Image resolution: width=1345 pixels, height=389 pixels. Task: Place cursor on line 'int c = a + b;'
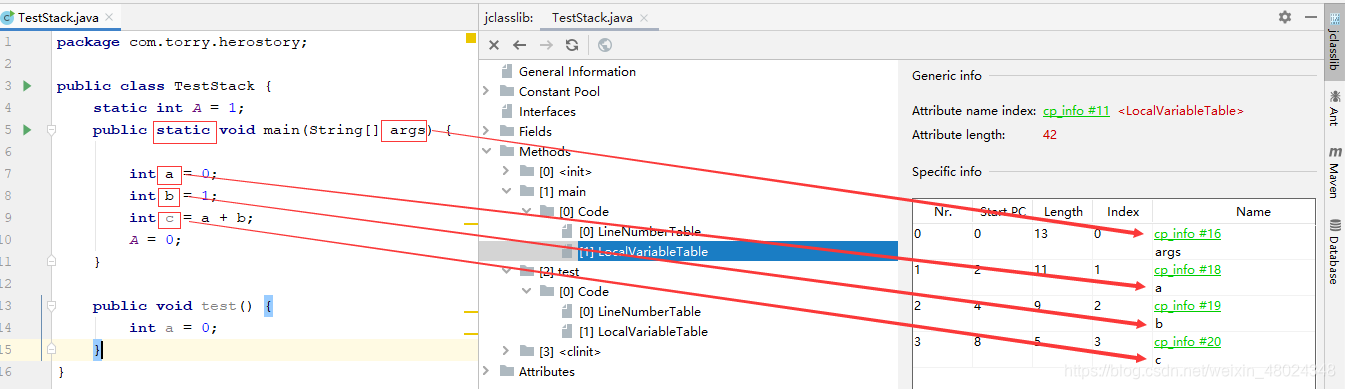point(191,218)
